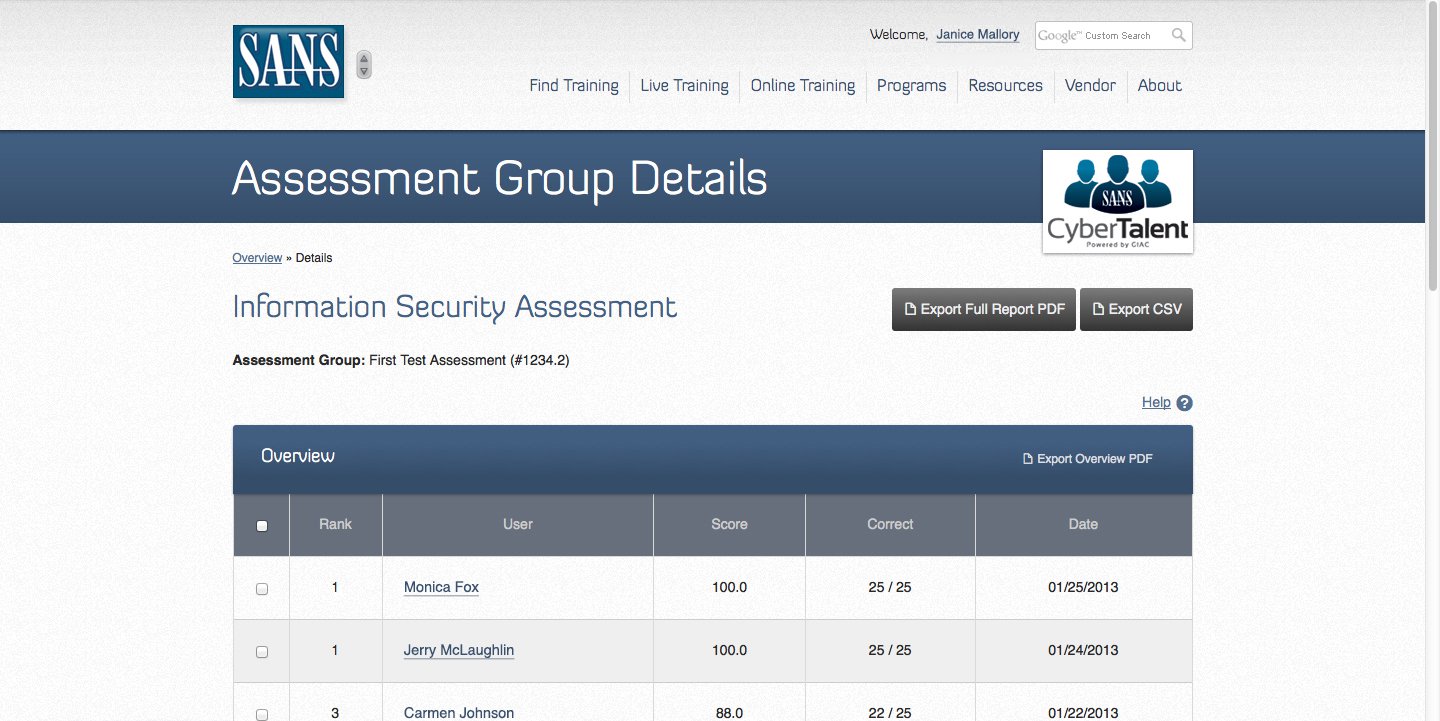
Task: Go back to the Overview breadcrumb
Action: [x=257, y=258]
